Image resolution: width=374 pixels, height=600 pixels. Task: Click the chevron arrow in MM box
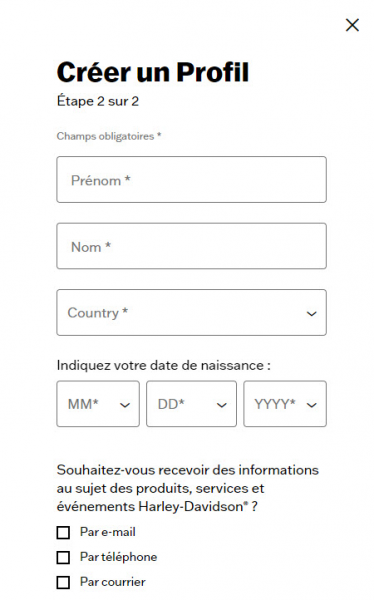point(125,405)
